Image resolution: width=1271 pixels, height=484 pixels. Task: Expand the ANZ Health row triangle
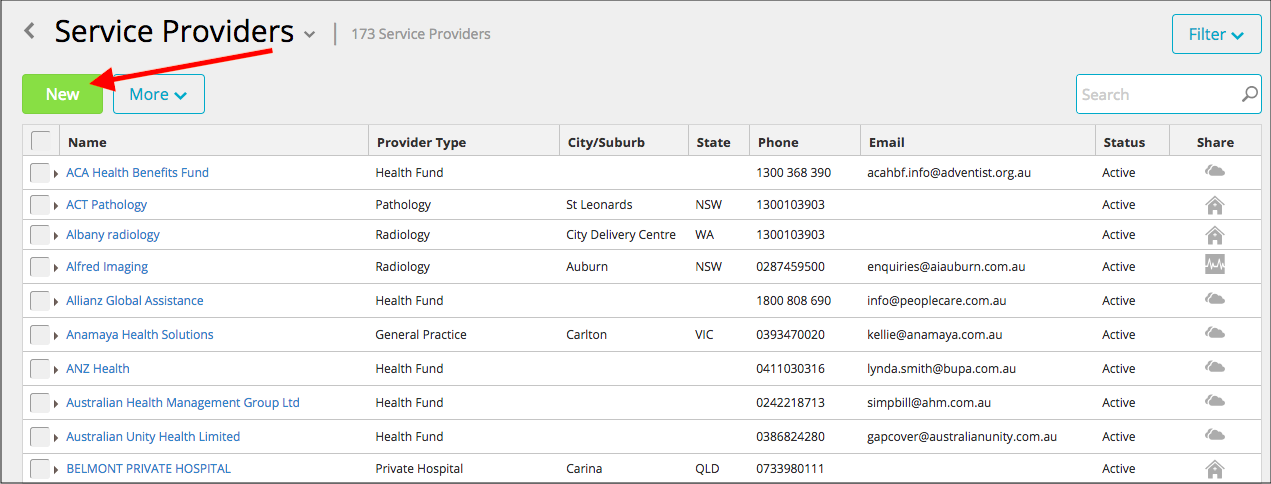click(56, 370)
